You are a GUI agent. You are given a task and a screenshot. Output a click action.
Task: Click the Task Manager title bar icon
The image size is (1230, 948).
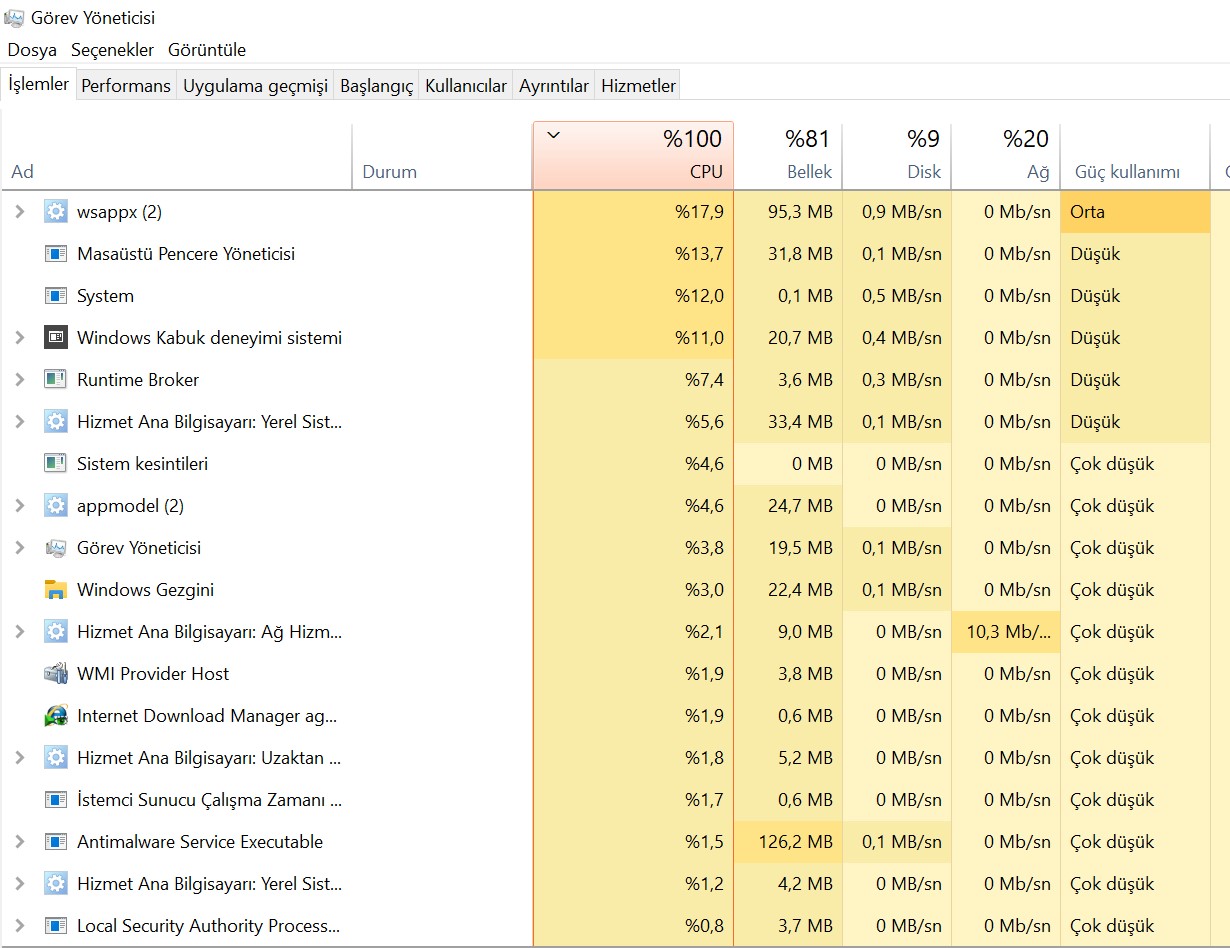pyautogui.click(x=15, y=18)
